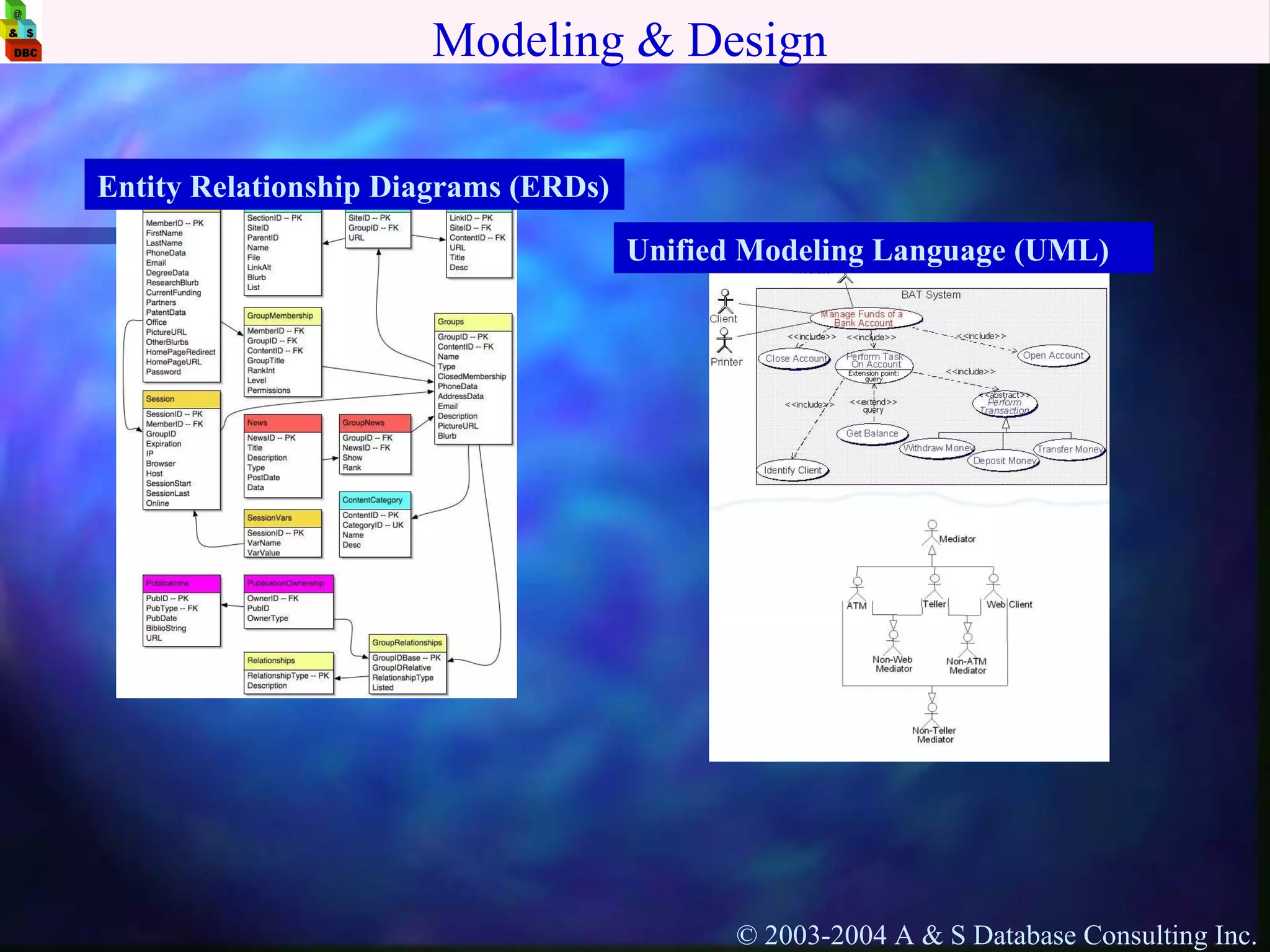Click the Client actor stick figure
This screenshot has width=1270, height=952.
point(725,301)
